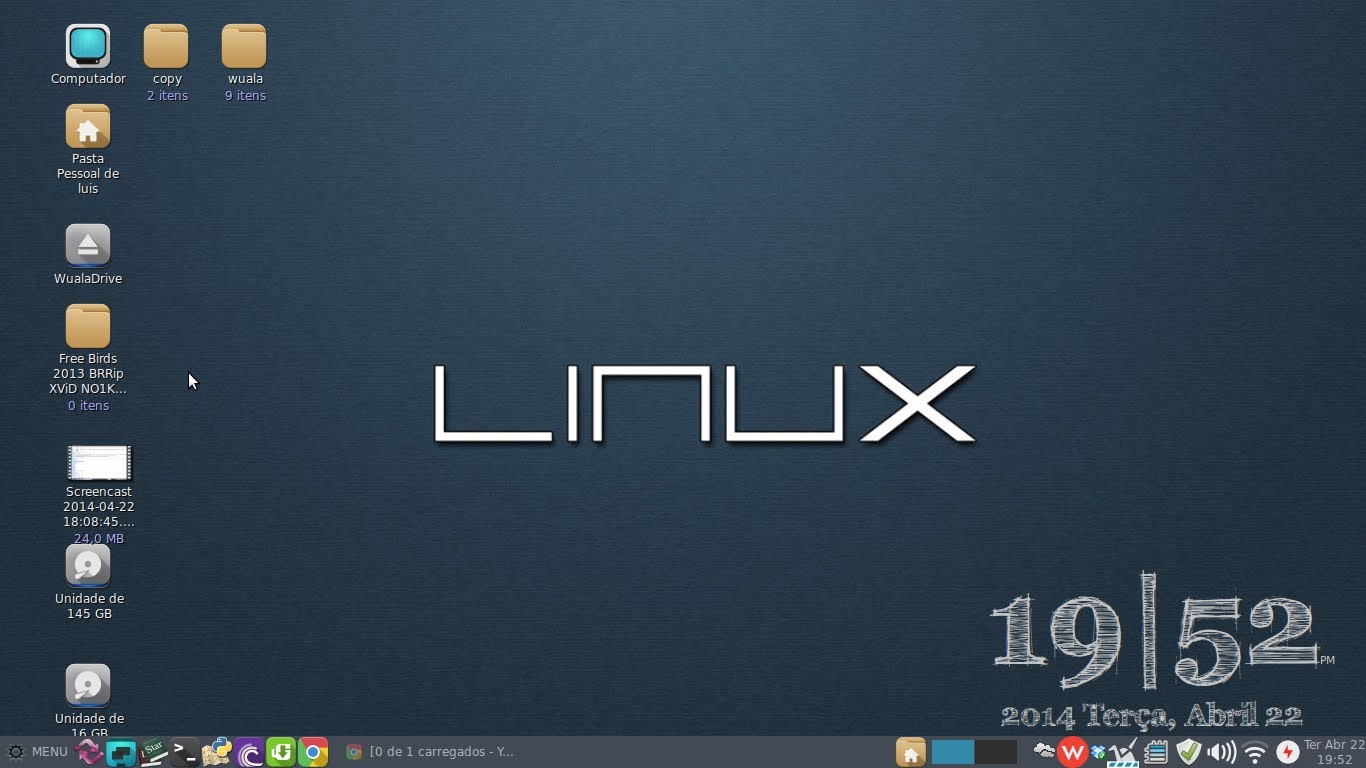The height and width of the screenshot is (768, 1366).
Task: Open the Ter Abr 22 19:52 clock
Action: 1334,752
